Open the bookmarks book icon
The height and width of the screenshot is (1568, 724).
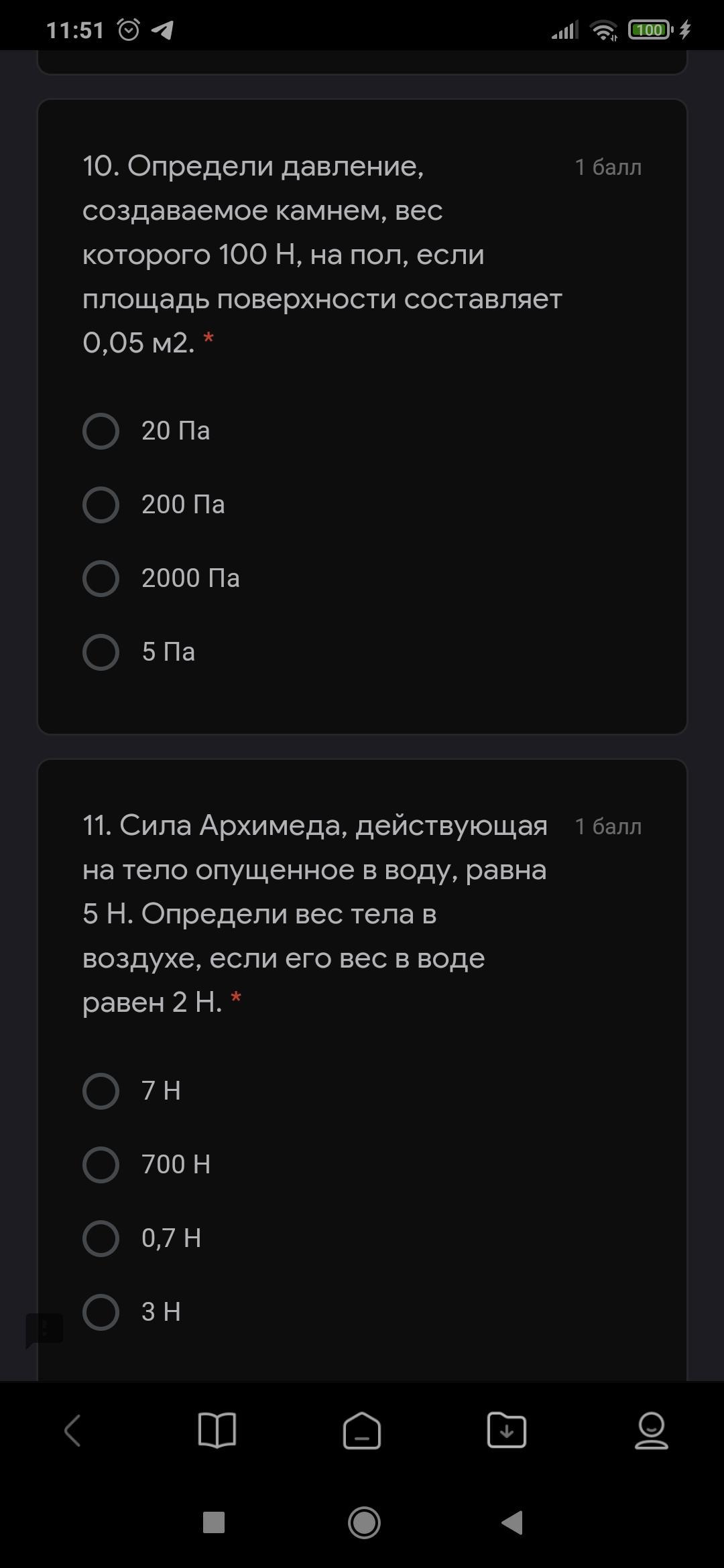point(217,1431)
